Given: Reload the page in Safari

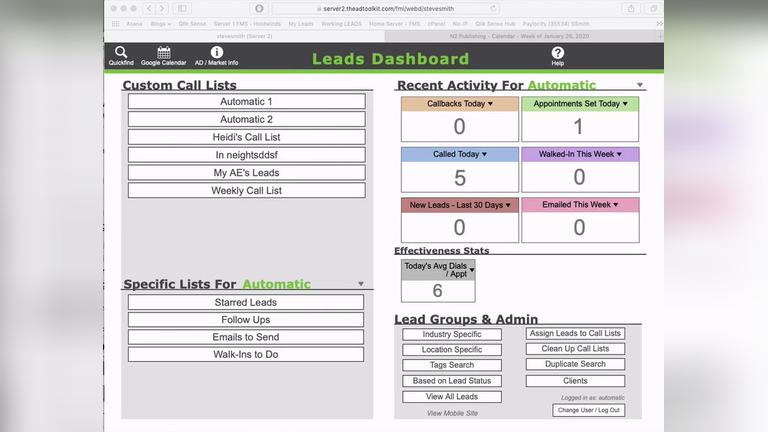Looking at the screenshot, I should (x=493, y=8).
